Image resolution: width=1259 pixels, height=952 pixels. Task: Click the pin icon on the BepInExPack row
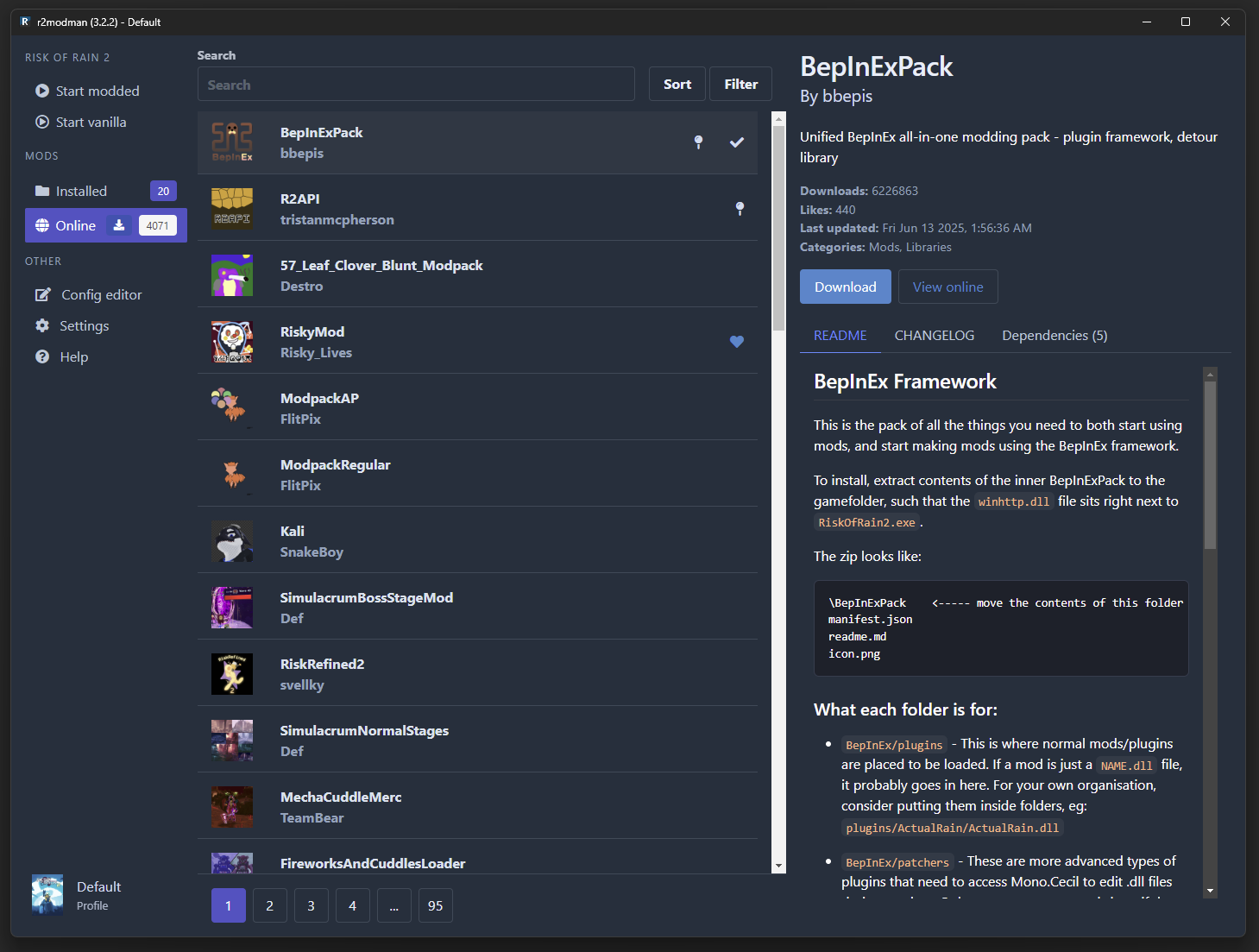click(698, 142)
